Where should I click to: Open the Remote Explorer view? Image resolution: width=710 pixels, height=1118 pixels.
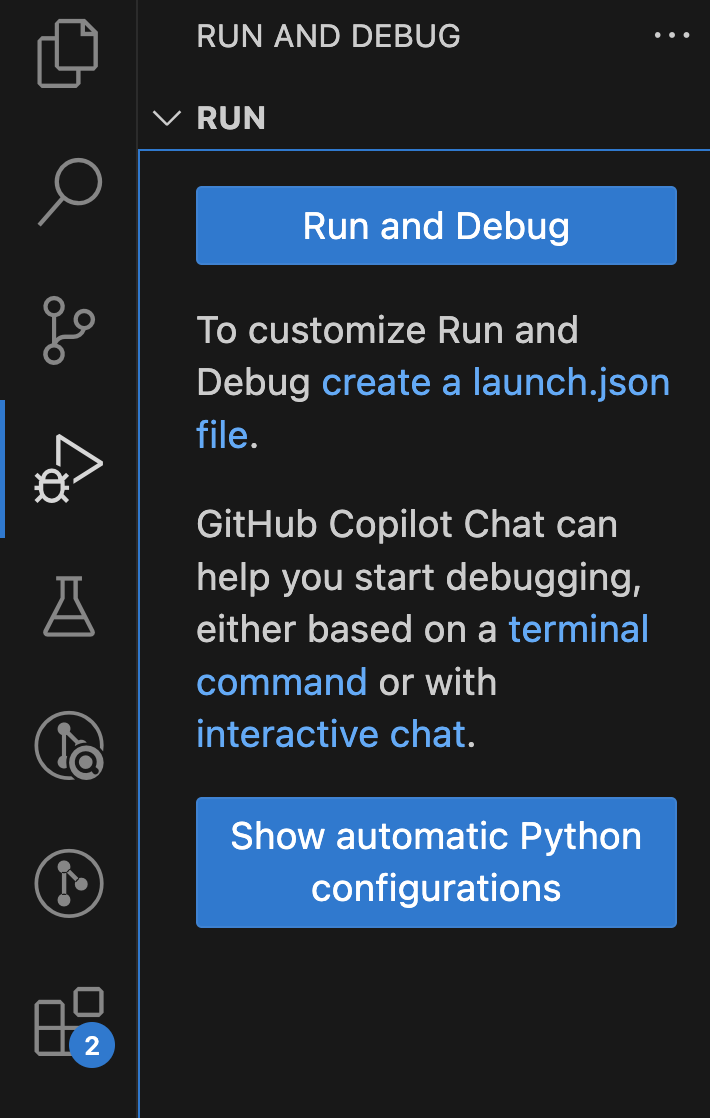pyautogui.click(x=68, y=745)
